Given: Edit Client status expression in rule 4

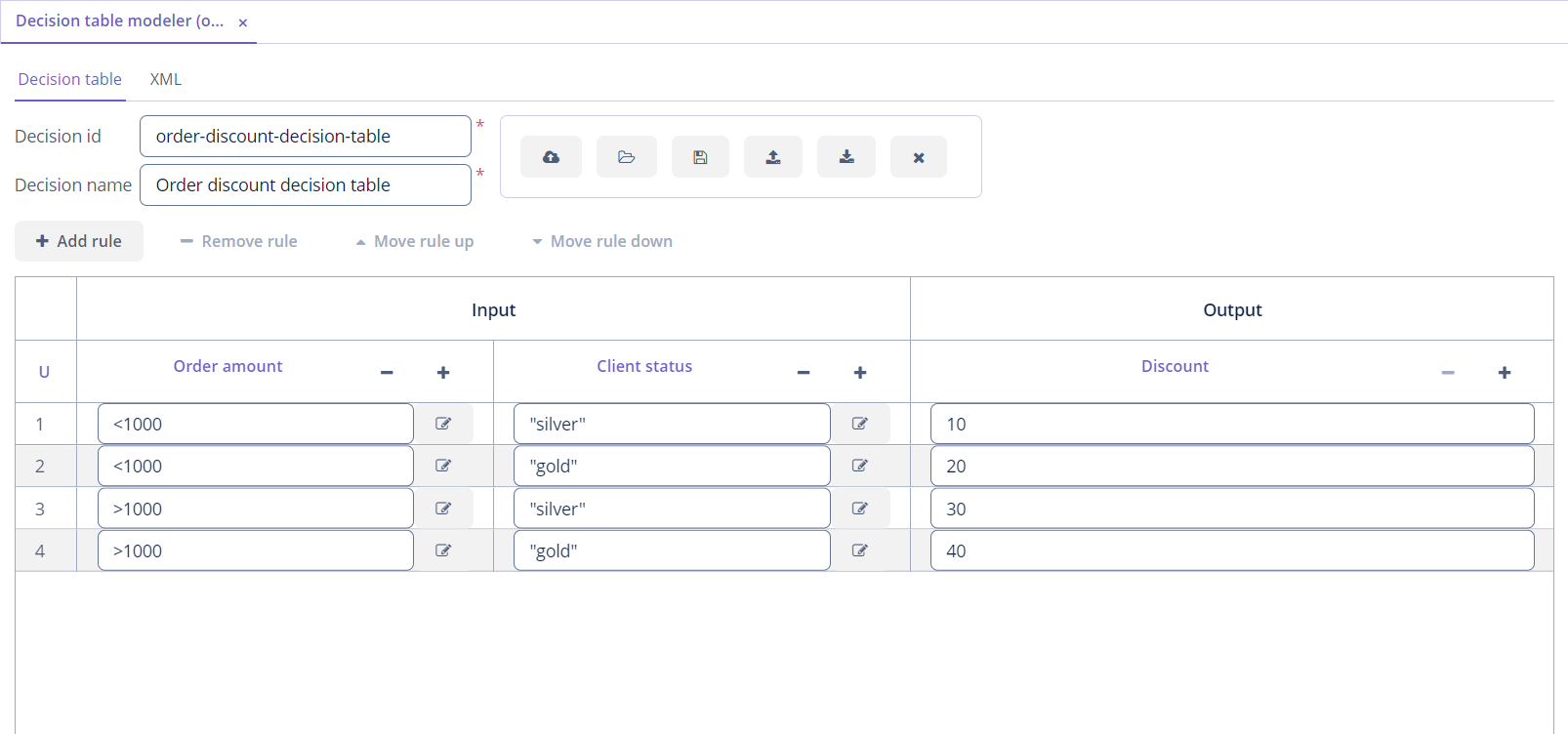Looking at the screenshot, I should (860, 550).
